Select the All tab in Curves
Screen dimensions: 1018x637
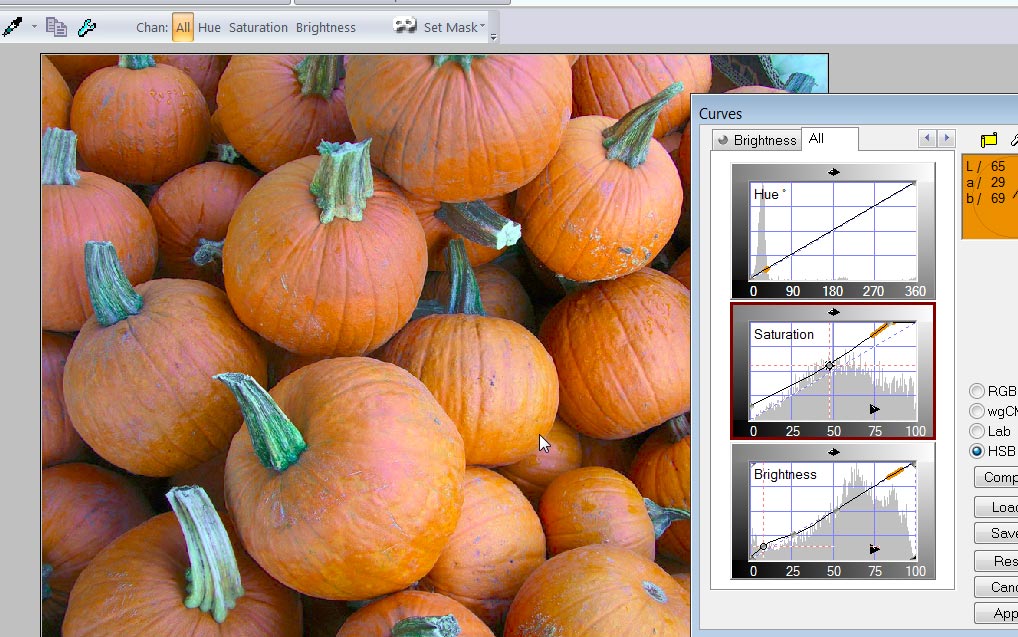(x=830, y=138)
